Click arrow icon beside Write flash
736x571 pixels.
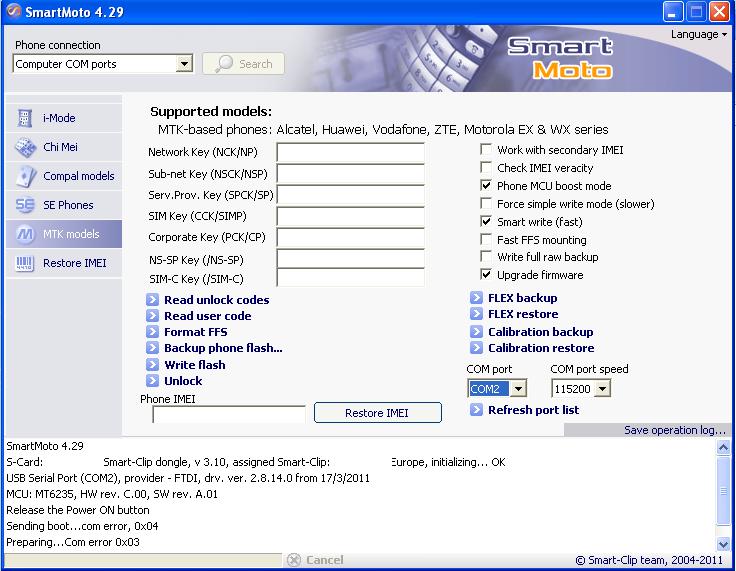(x=152, y=364)
